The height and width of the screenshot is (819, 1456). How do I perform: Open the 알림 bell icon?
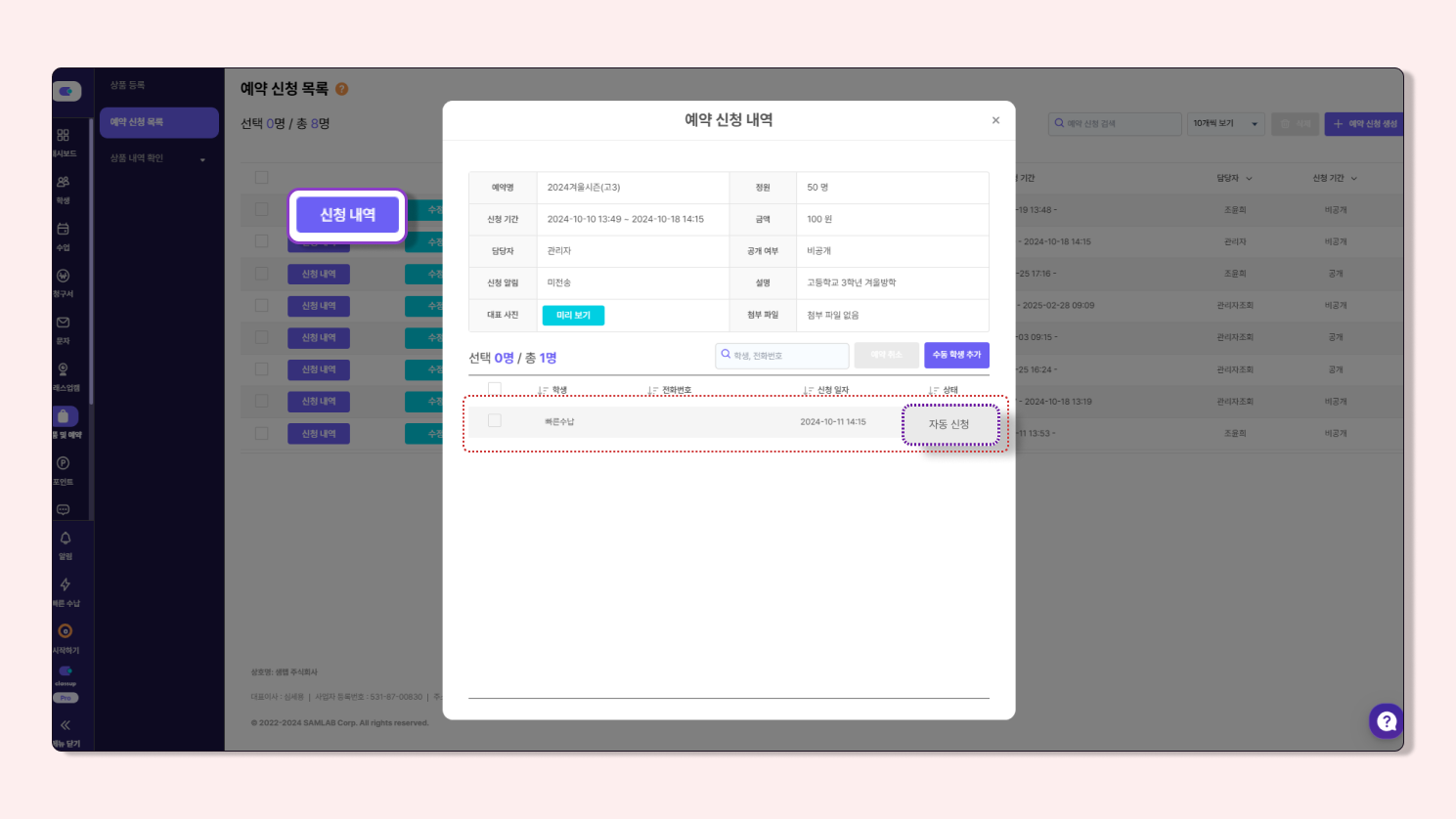[x=66, y=538]
